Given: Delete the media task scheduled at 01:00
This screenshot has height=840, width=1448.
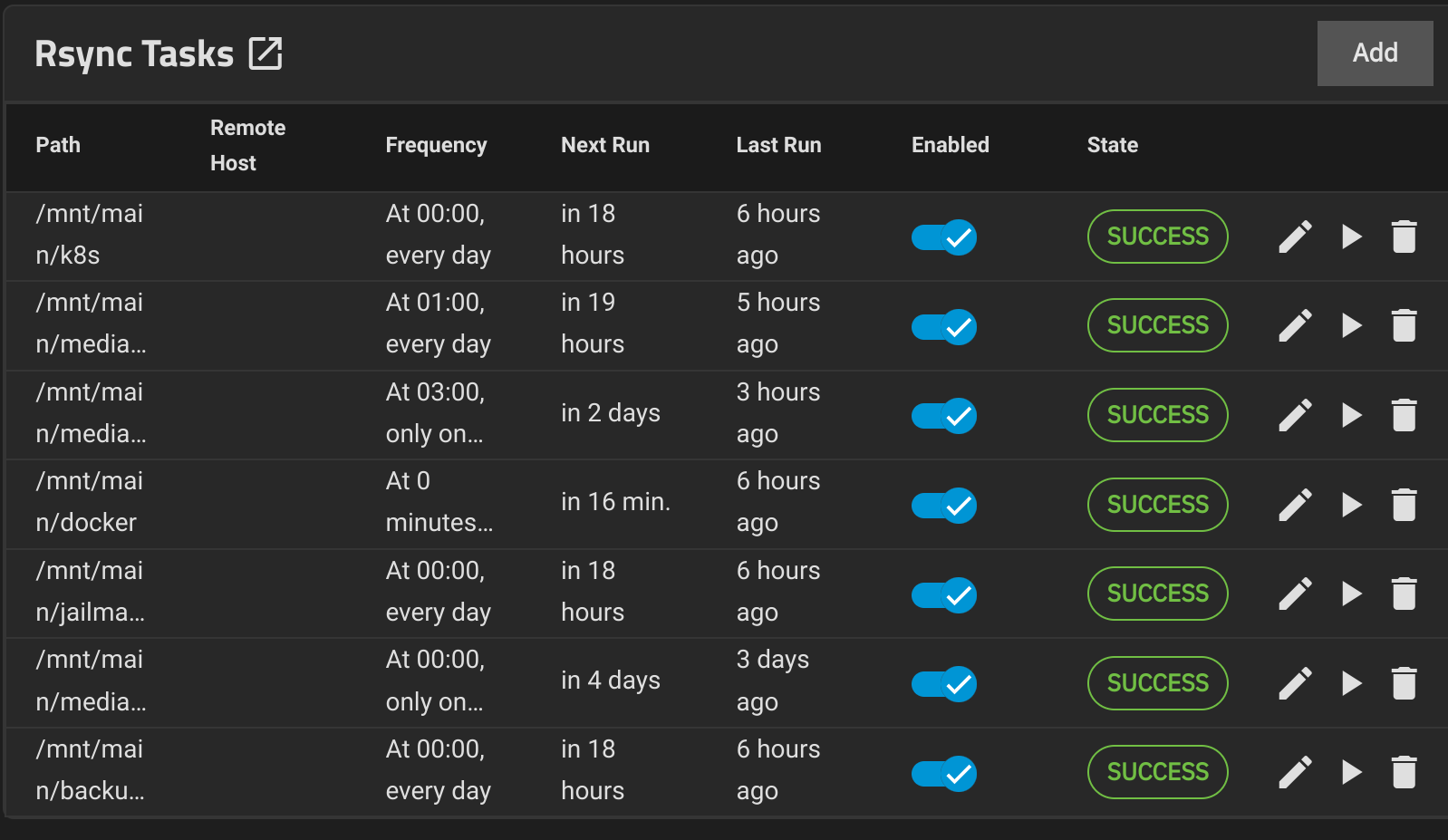Looking at the screenshot, I should pos(1404,325).
